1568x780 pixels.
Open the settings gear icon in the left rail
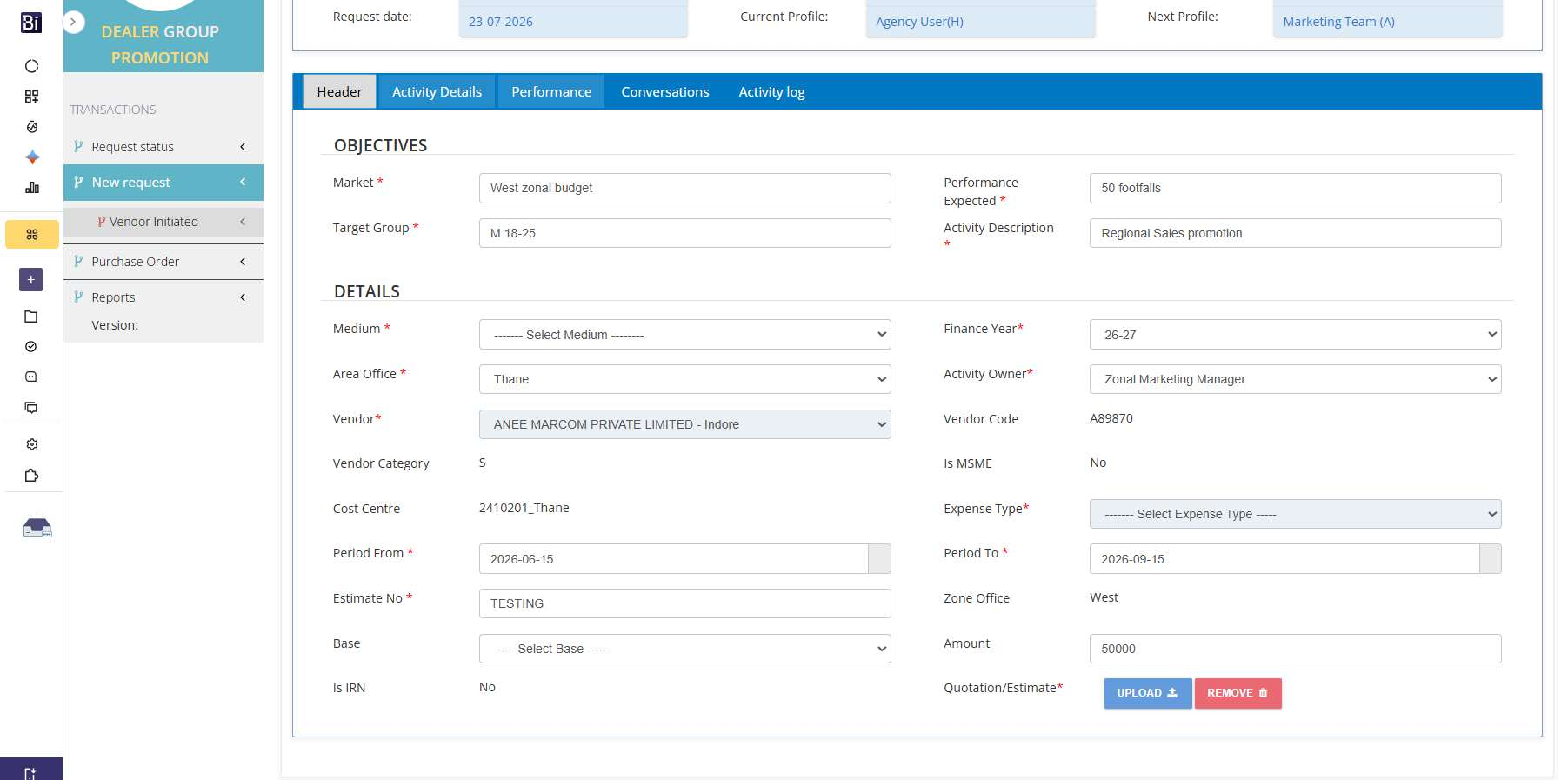(x=32, y=444)
